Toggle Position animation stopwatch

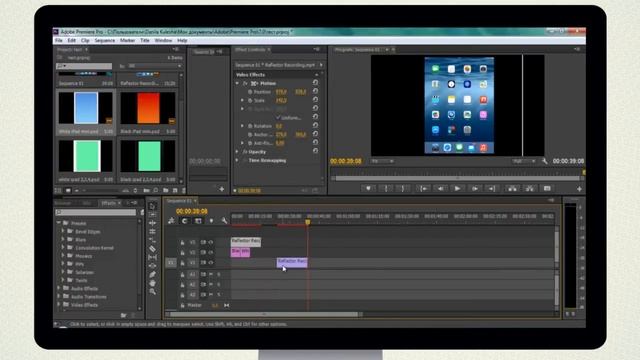point(250,92)
